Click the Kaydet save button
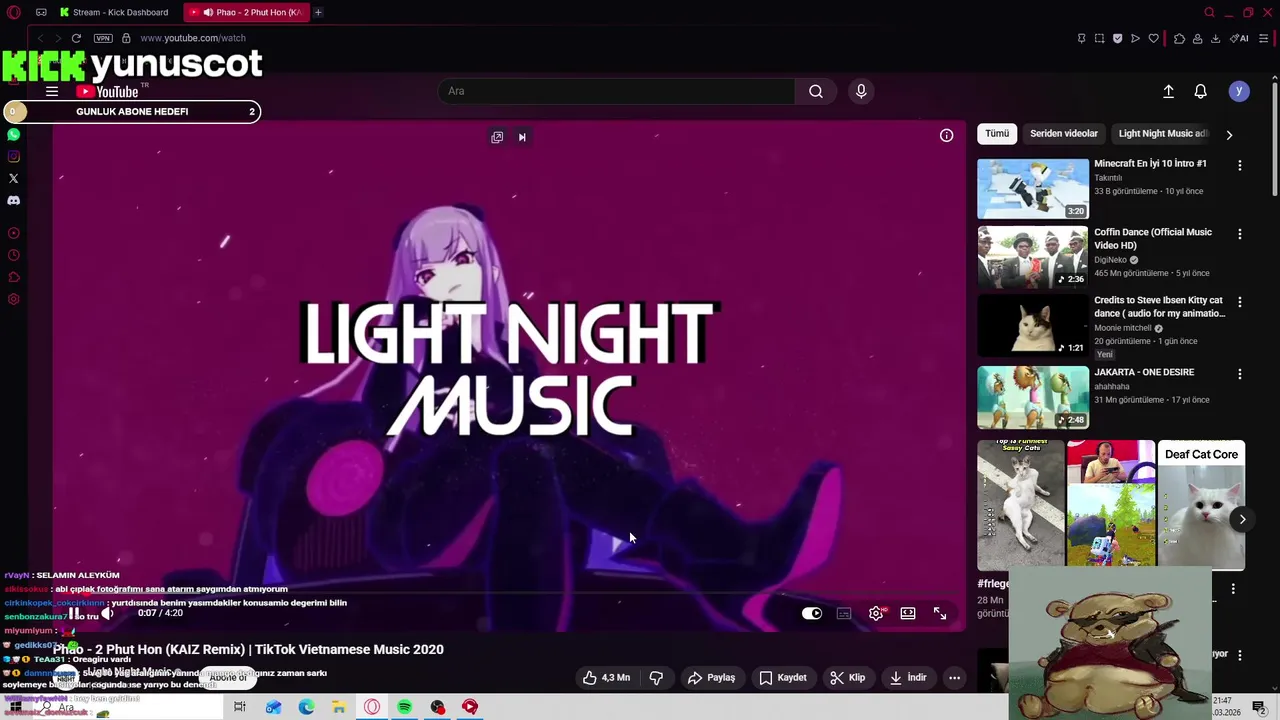 [x=783, y=677]
